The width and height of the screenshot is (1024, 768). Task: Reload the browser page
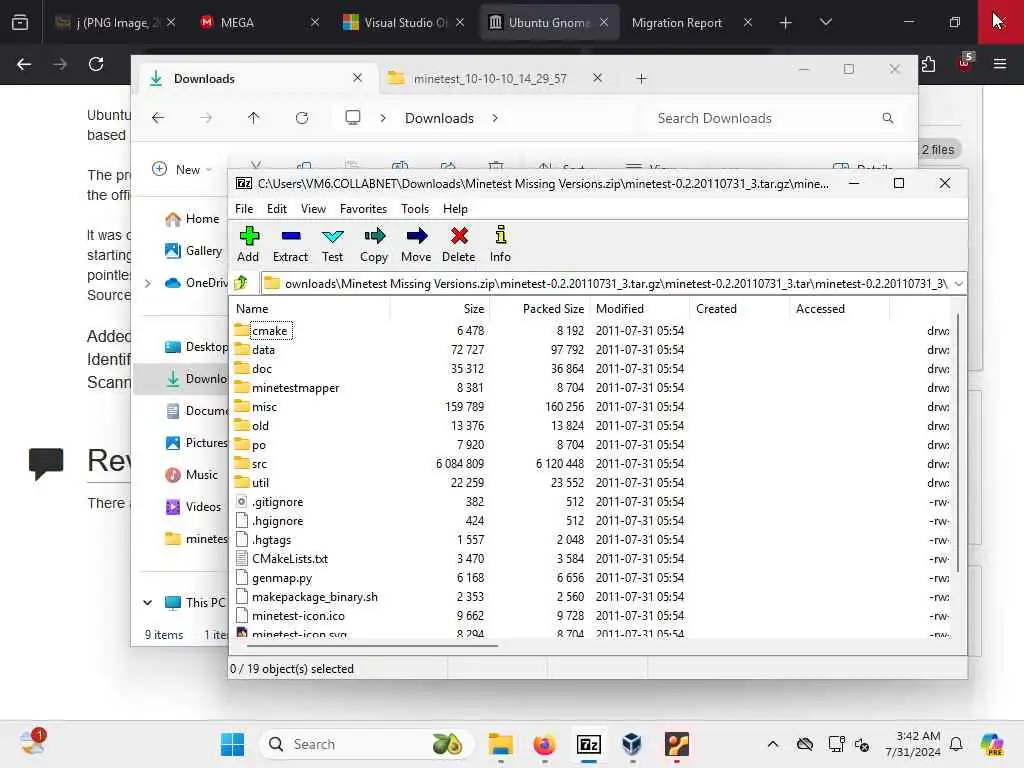[96, 64]
